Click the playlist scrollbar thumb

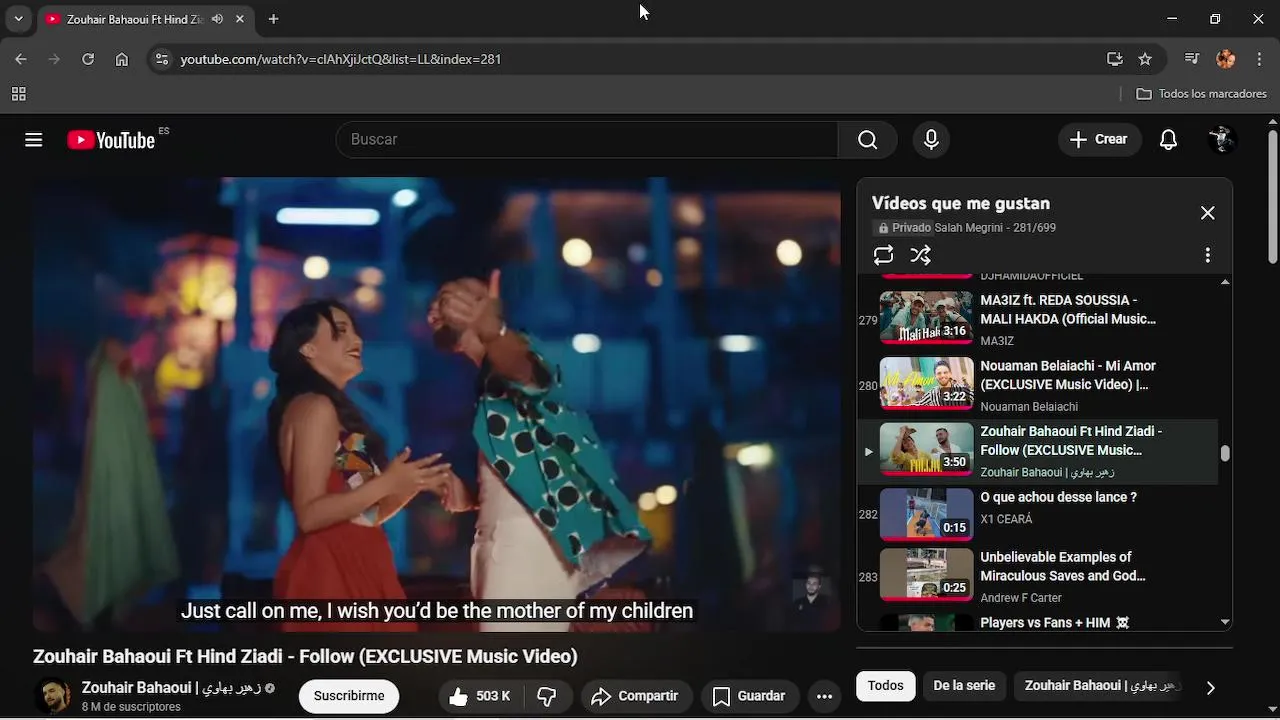pyautogui.click(x=1225, y=453)
